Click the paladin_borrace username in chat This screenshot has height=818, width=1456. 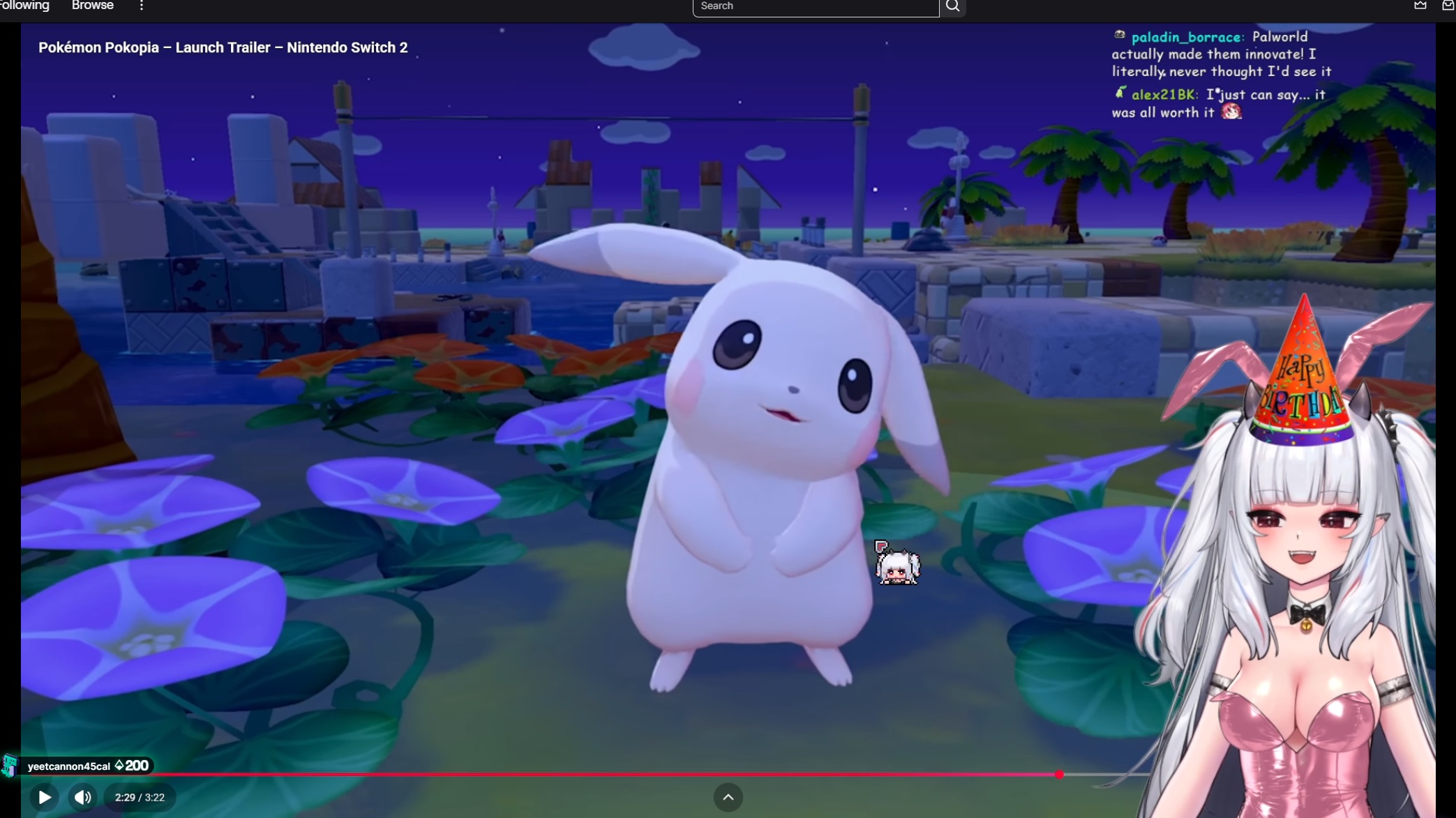point(1186,37)
